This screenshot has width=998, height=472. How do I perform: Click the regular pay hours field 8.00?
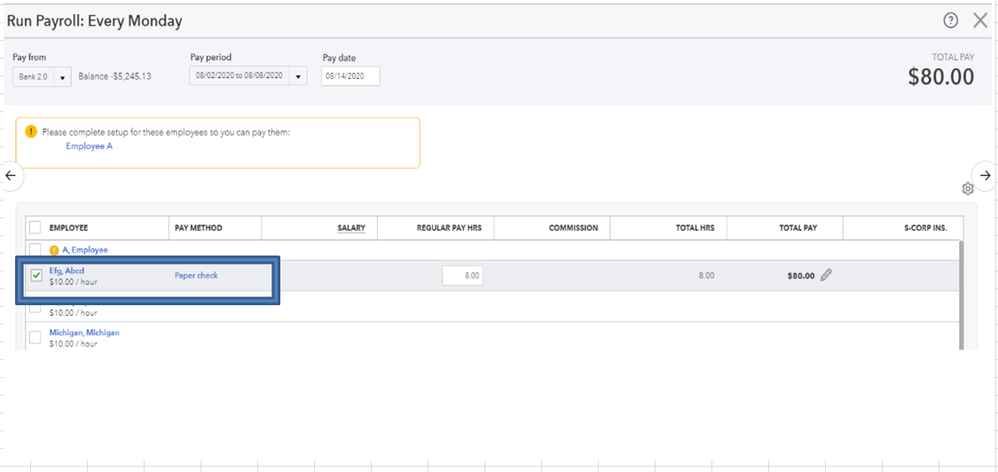463,275
